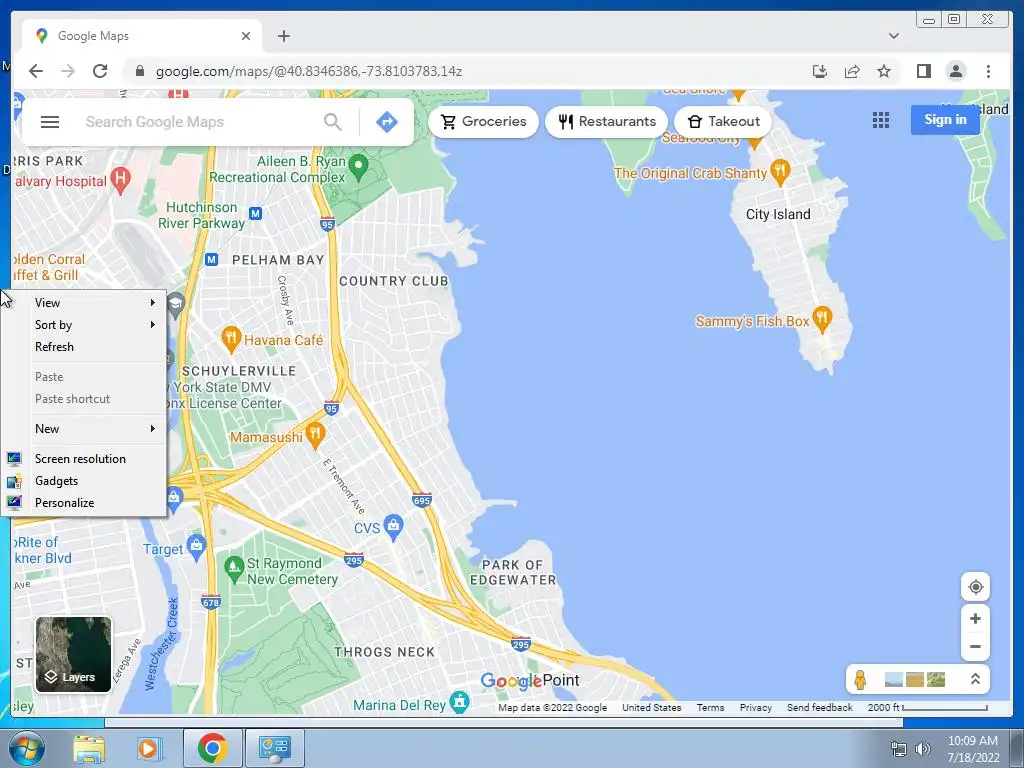Open Directions with the blue arrow icon
Screen dimensions: 1024x768
click(x=387, y=122)
